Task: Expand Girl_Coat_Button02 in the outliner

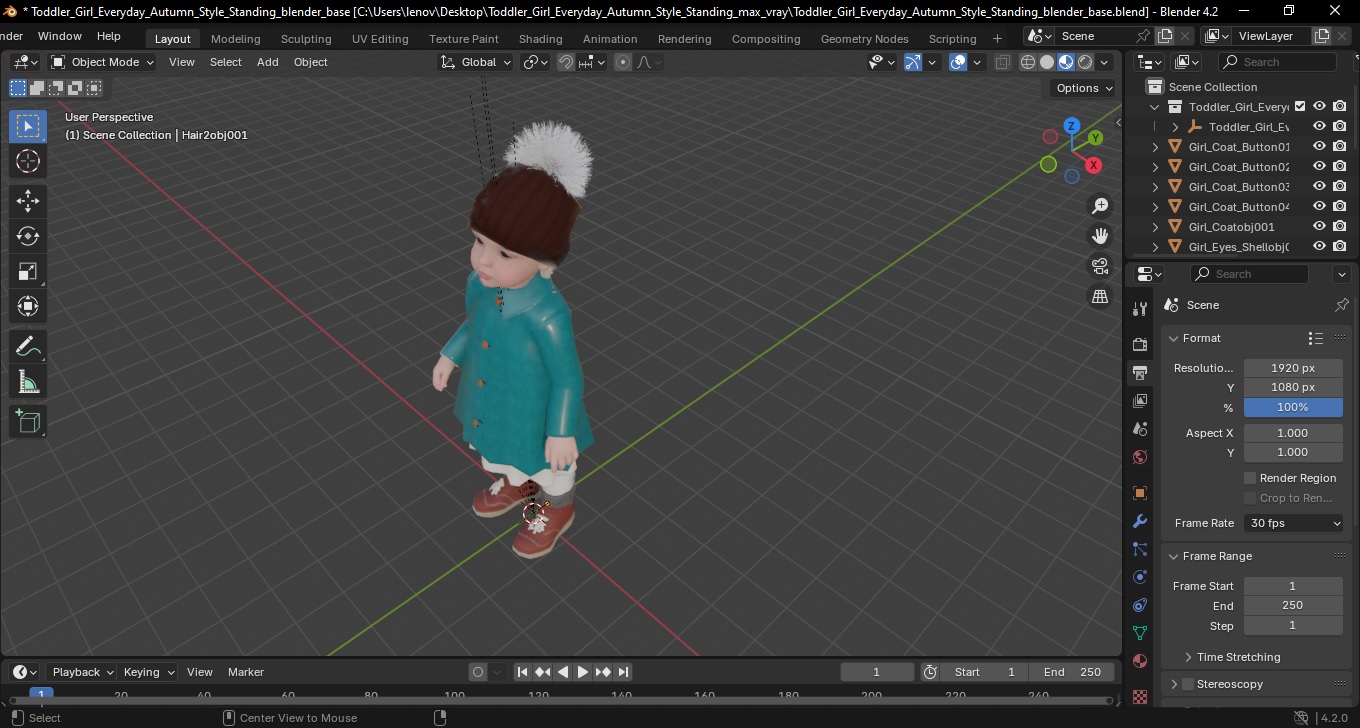Action: (x=1156, y=167)
